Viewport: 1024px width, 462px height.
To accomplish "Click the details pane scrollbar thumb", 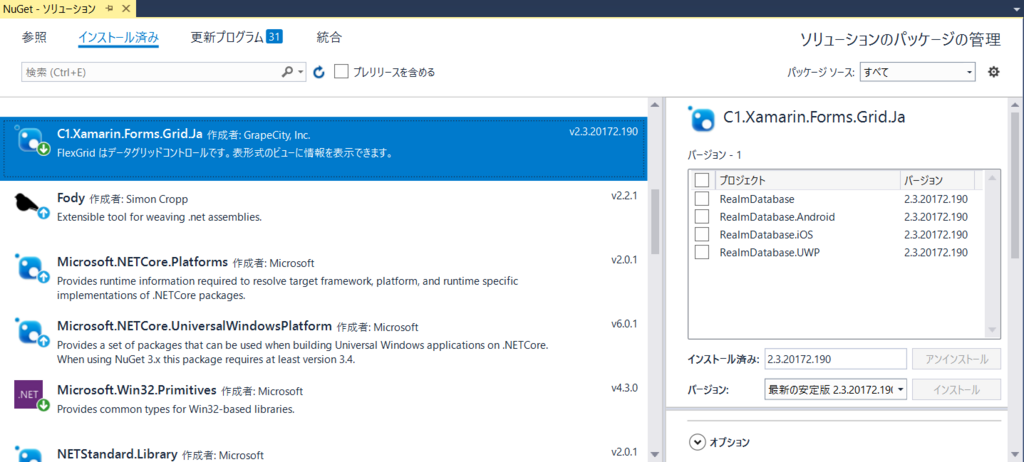I will click(x=1015, y=186).
